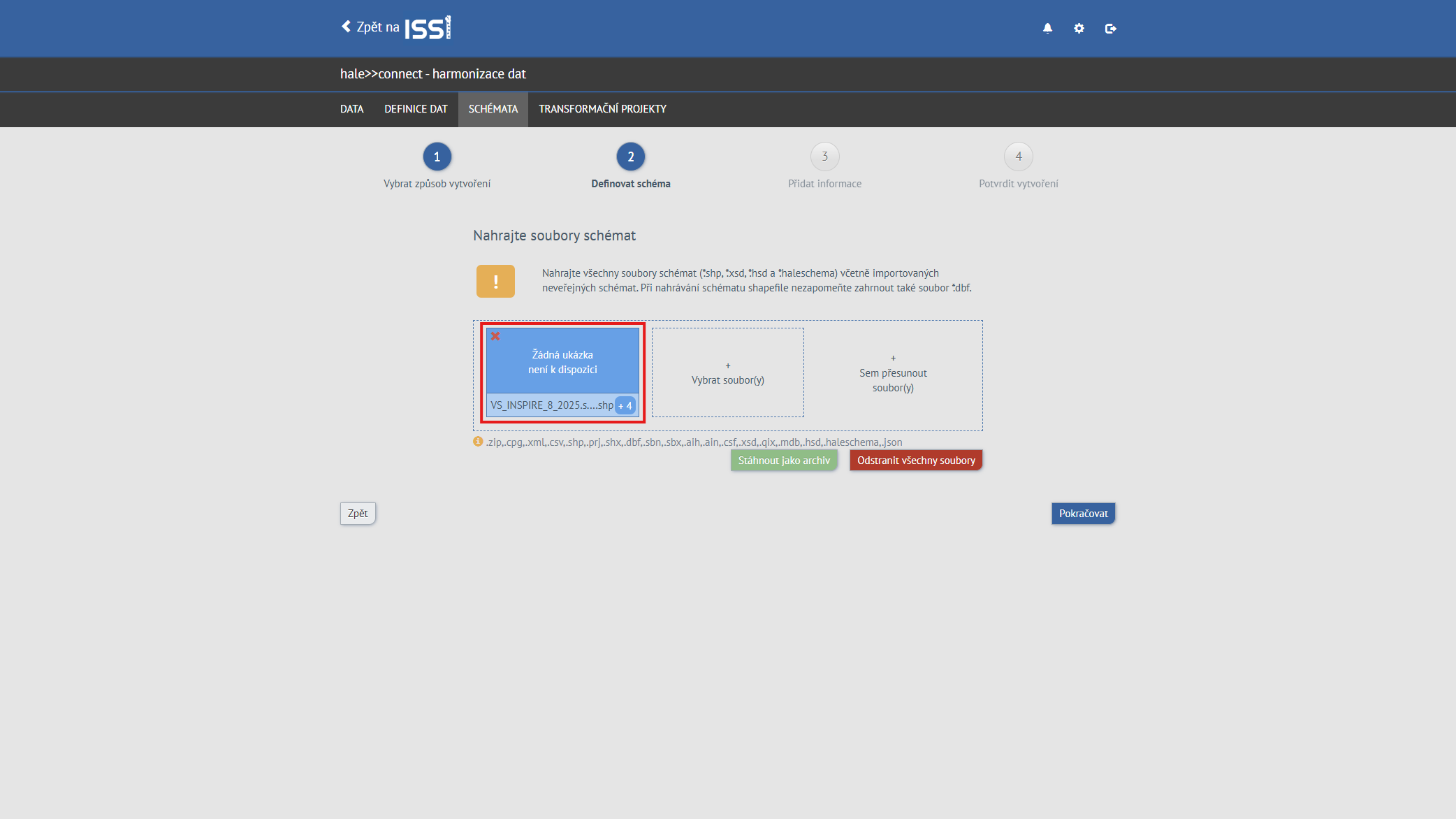Click the info icon beside file extensions
This screenshot has height=819, width=1456.
coord(478,442)
